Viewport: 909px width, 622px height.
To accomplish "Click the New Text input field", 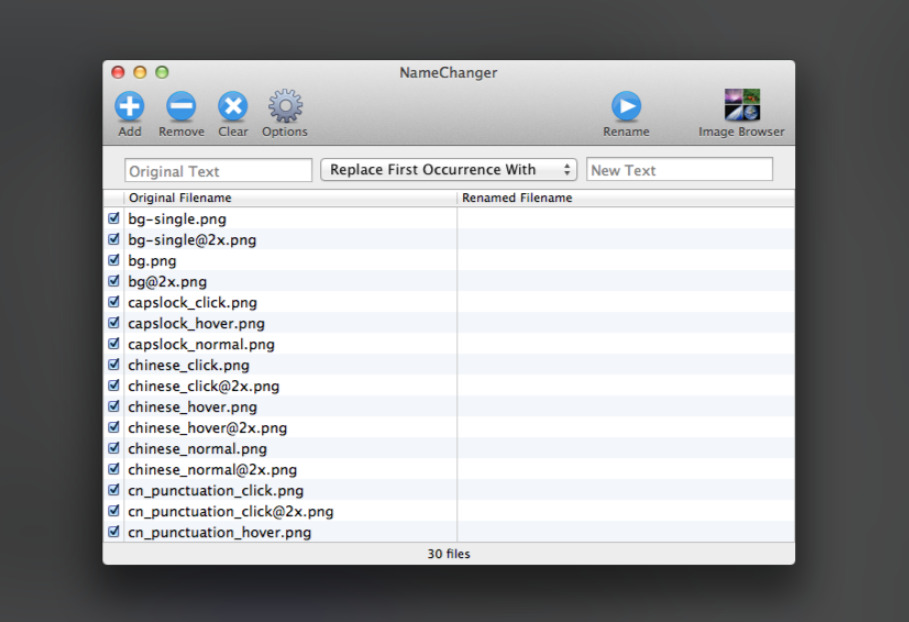I will [679, 170].
